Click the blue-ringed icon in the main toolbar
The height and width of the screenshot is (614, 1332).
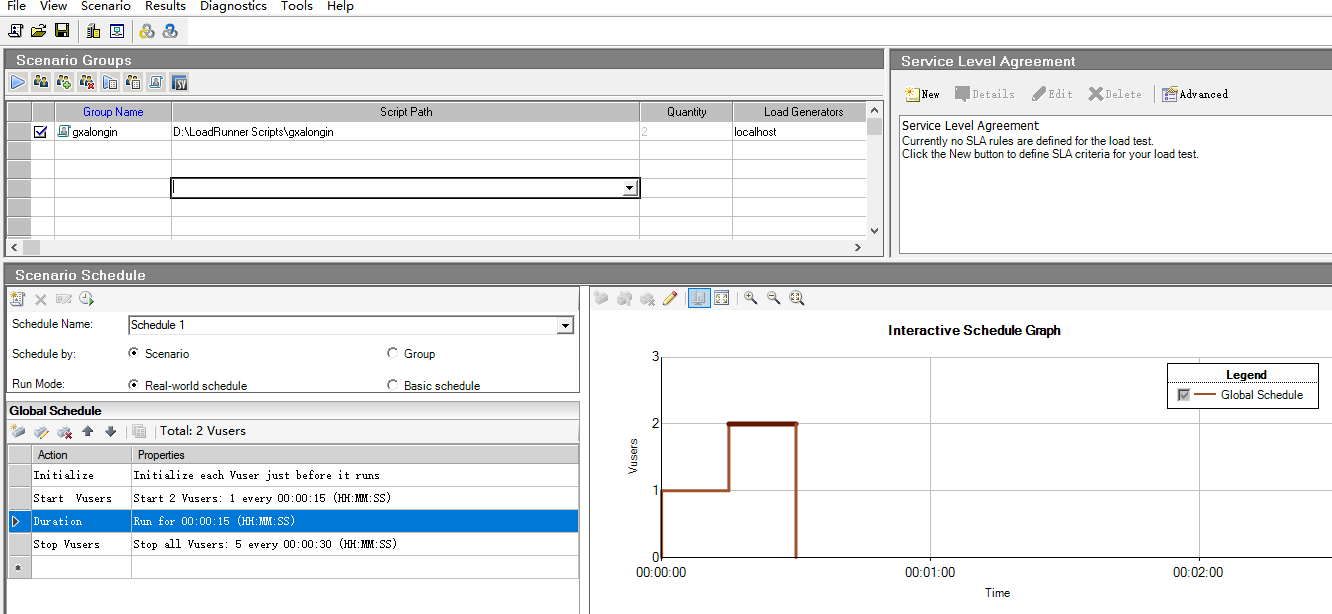pyautogui.click(x=170, y=31)
